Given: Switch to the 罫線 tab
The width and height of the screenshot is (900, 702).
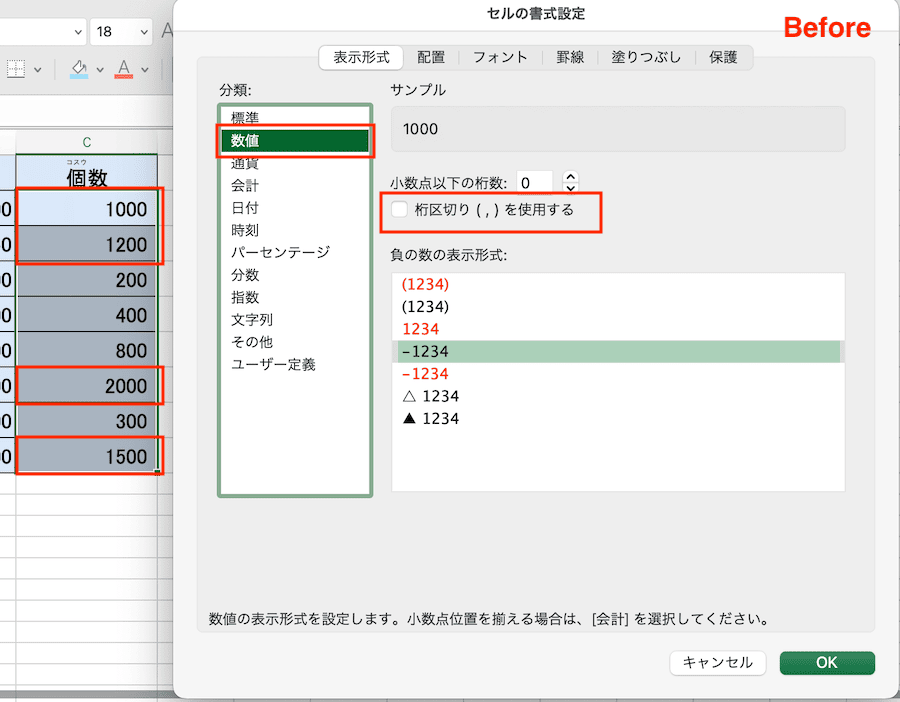Looking at the screenshot, I should (570, 57).
